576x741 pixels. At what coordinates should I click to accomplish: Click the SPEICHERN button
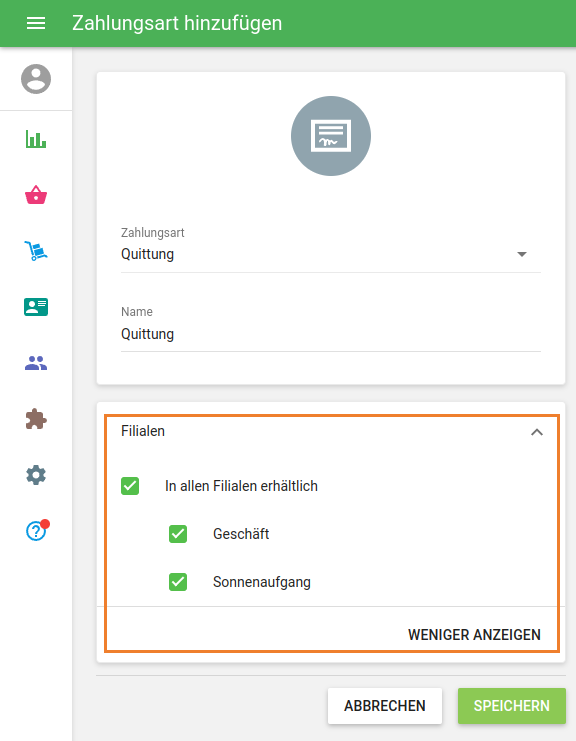(512, 706)
